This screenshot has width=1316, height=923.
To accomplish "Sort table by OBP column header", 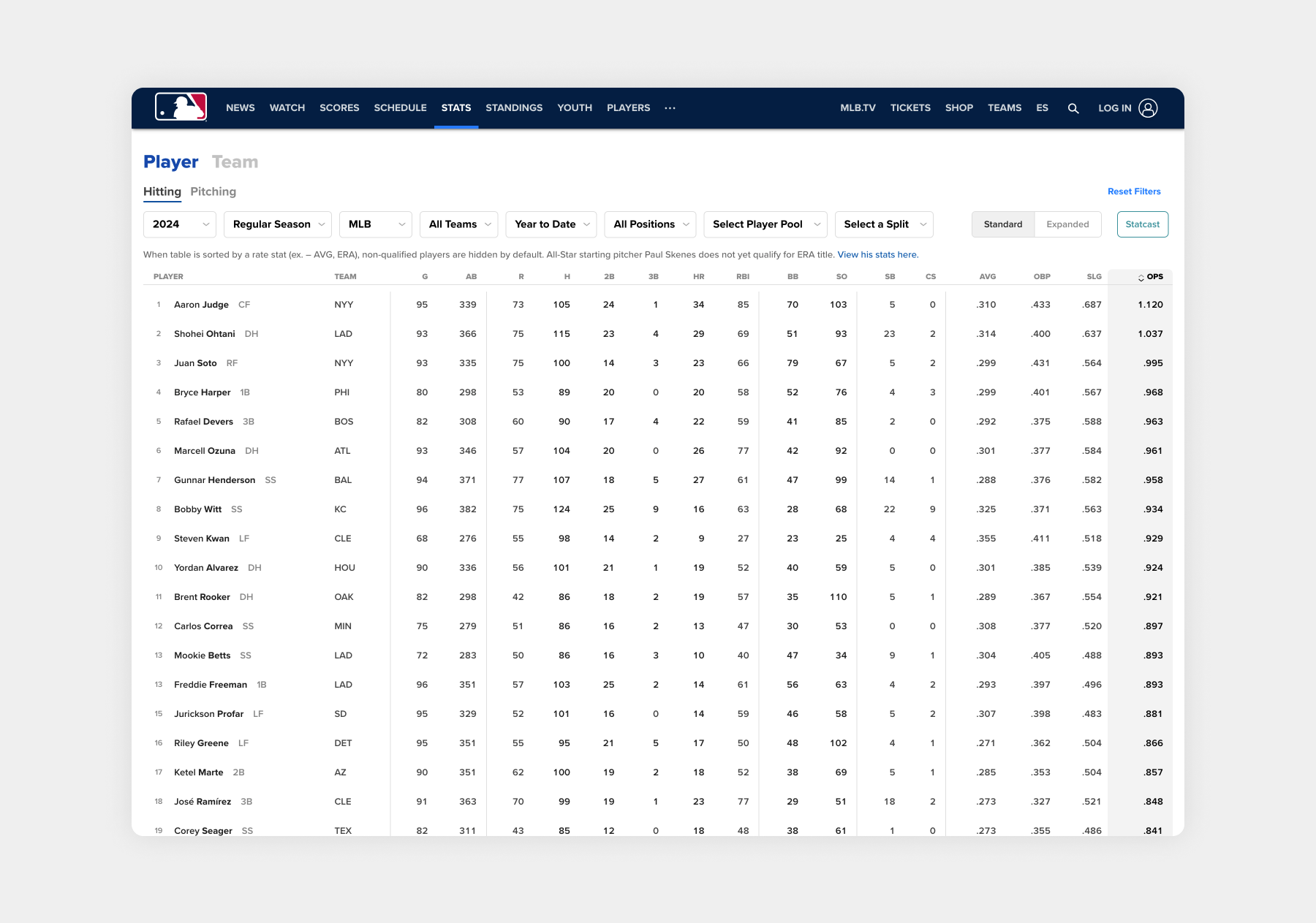I will click(x=1042, y=277).
